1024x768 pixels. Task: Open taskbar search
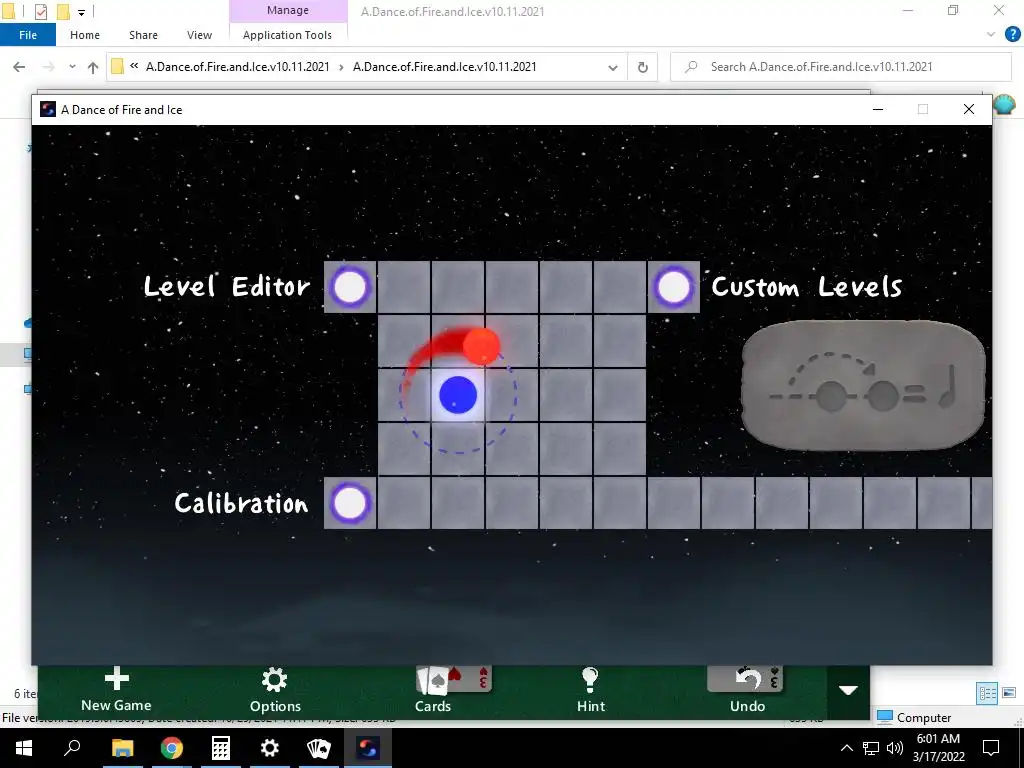click(72, 748)
